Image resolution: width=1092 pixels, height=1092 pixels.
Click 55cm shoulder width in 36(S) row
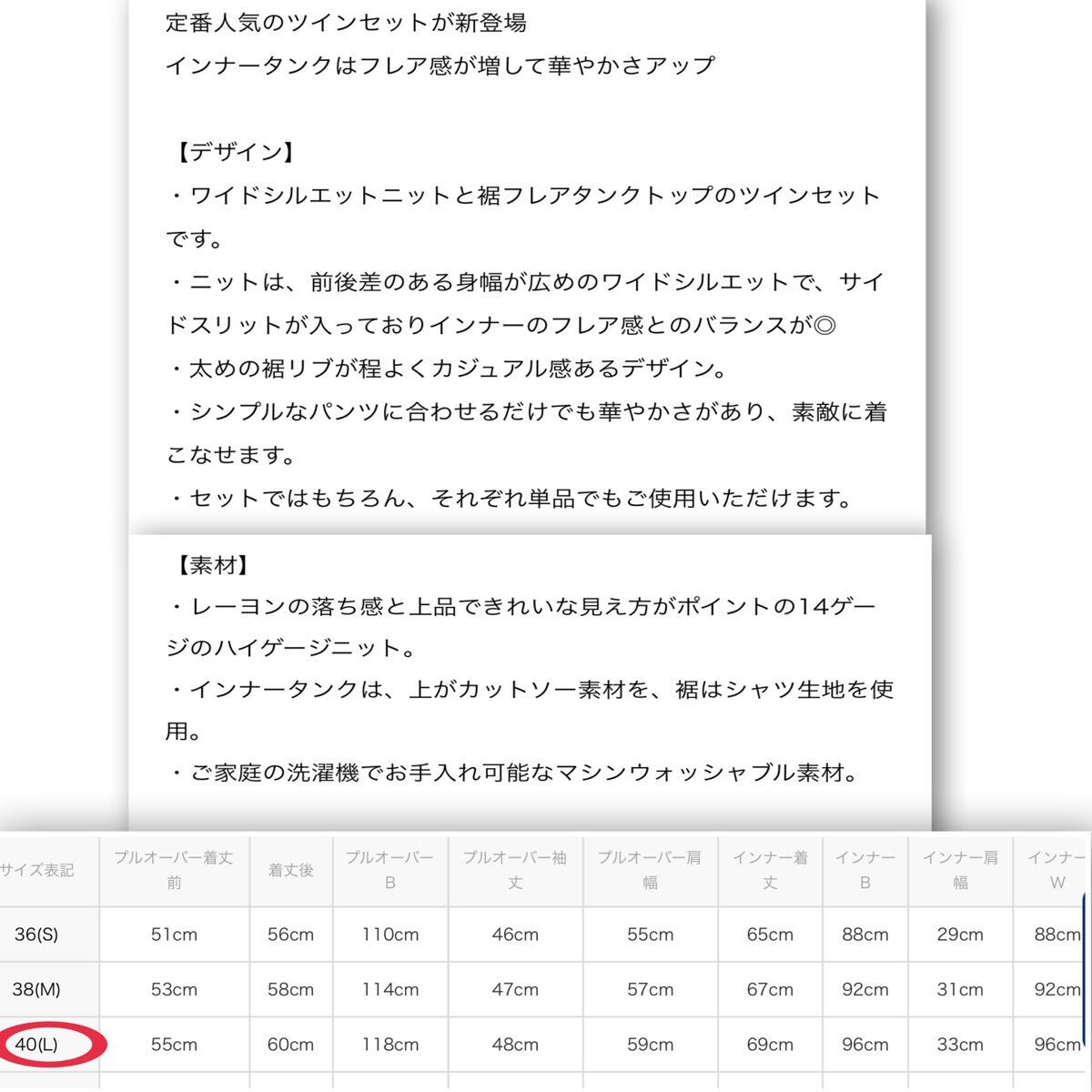pyautogui.click(x=650, y=935)
